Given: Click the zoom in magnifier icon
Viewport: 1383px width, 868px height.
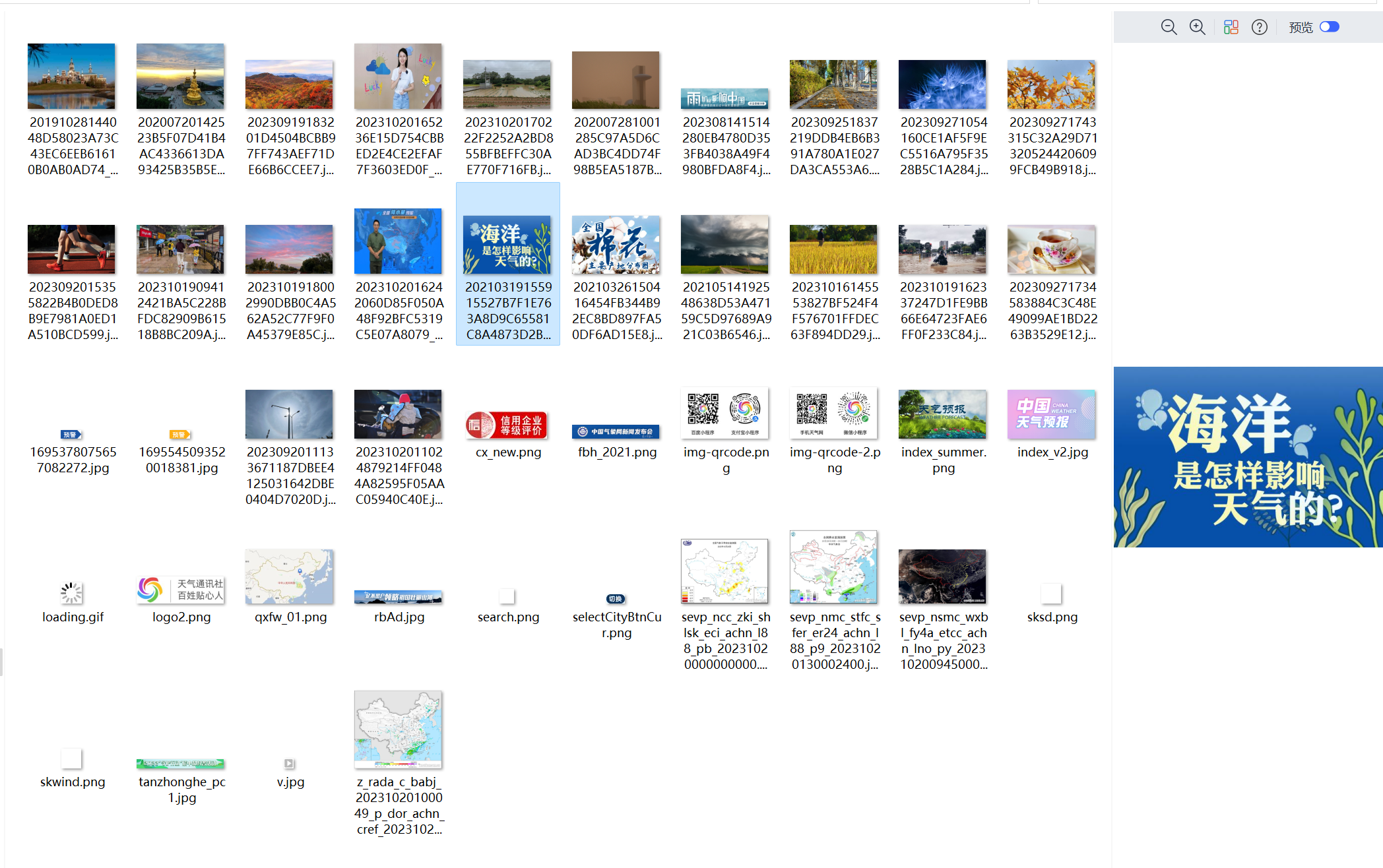Looking at the screenshot, I should tap(1197, 27).
